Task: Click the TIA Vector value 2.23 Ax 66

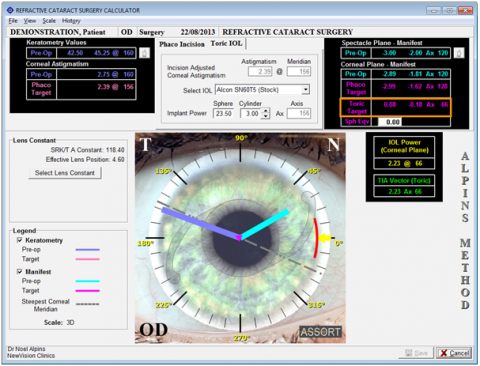Action: click(404, 192)
